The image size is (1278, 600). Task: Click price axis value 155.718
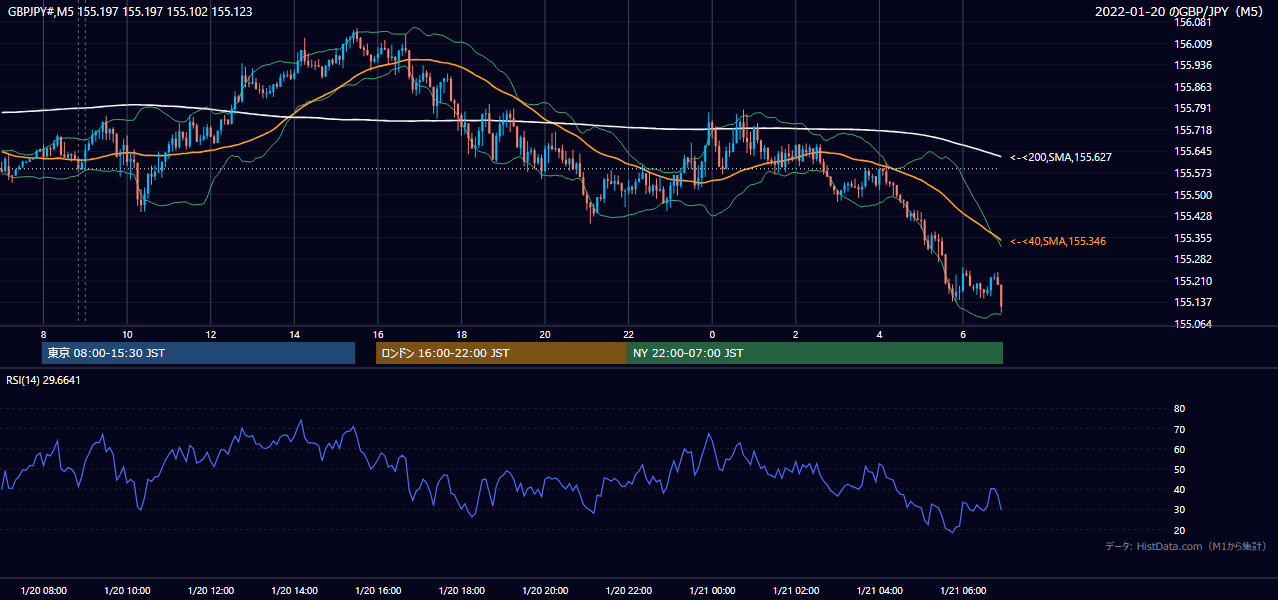point(1193,130)
